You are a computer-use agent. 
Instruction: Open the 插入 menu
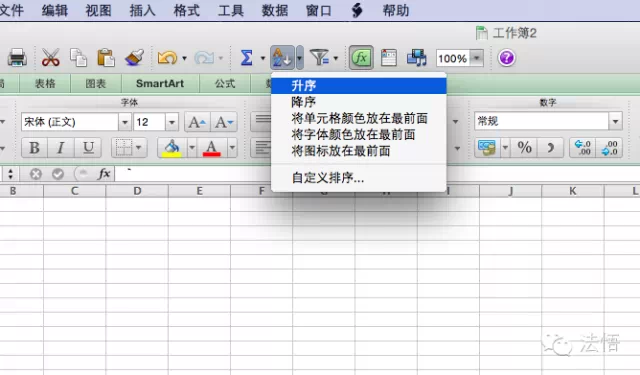pos(142,10)
